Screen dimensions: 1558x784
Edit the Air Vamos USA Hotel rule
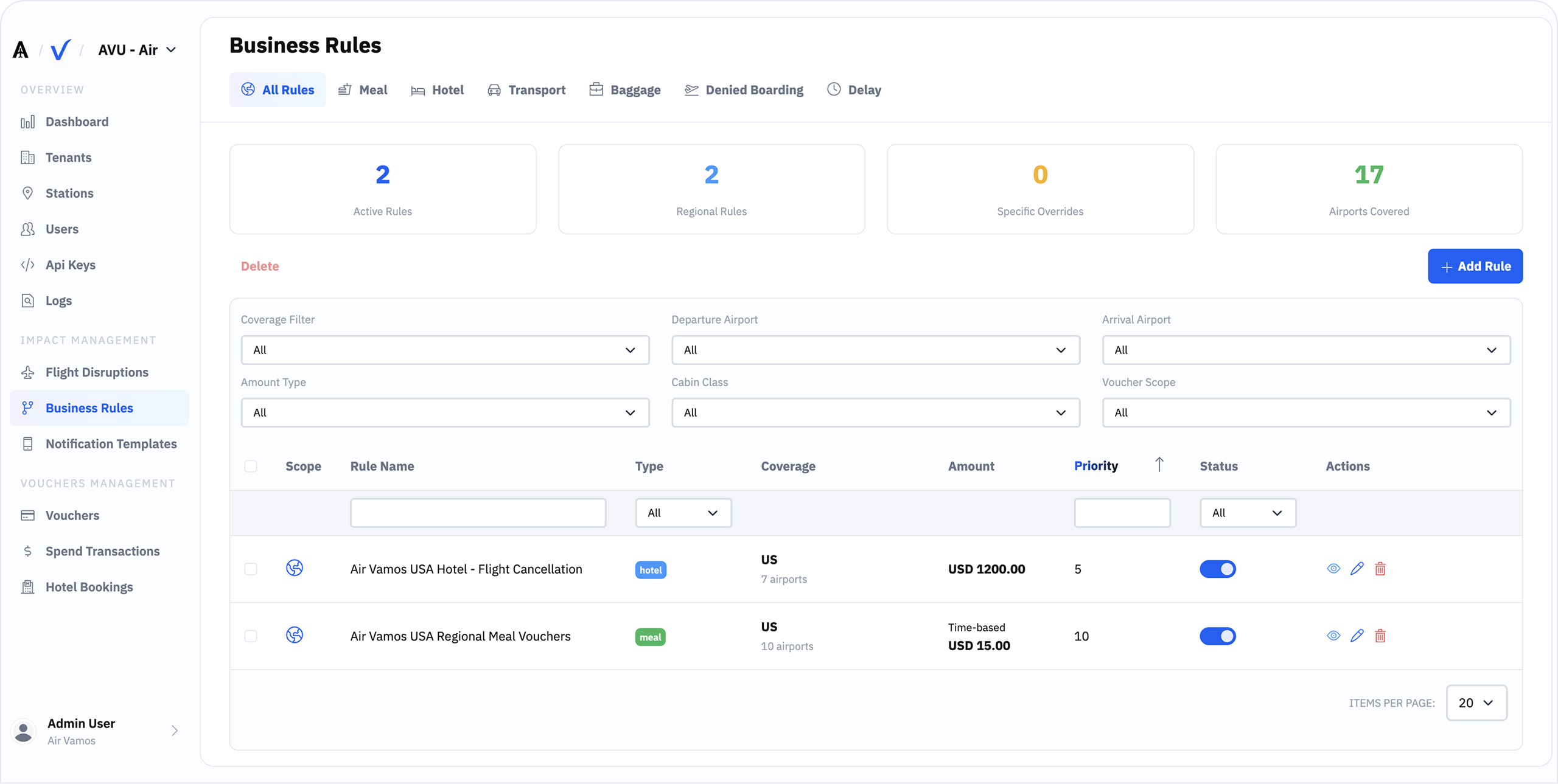(1357, 569)
